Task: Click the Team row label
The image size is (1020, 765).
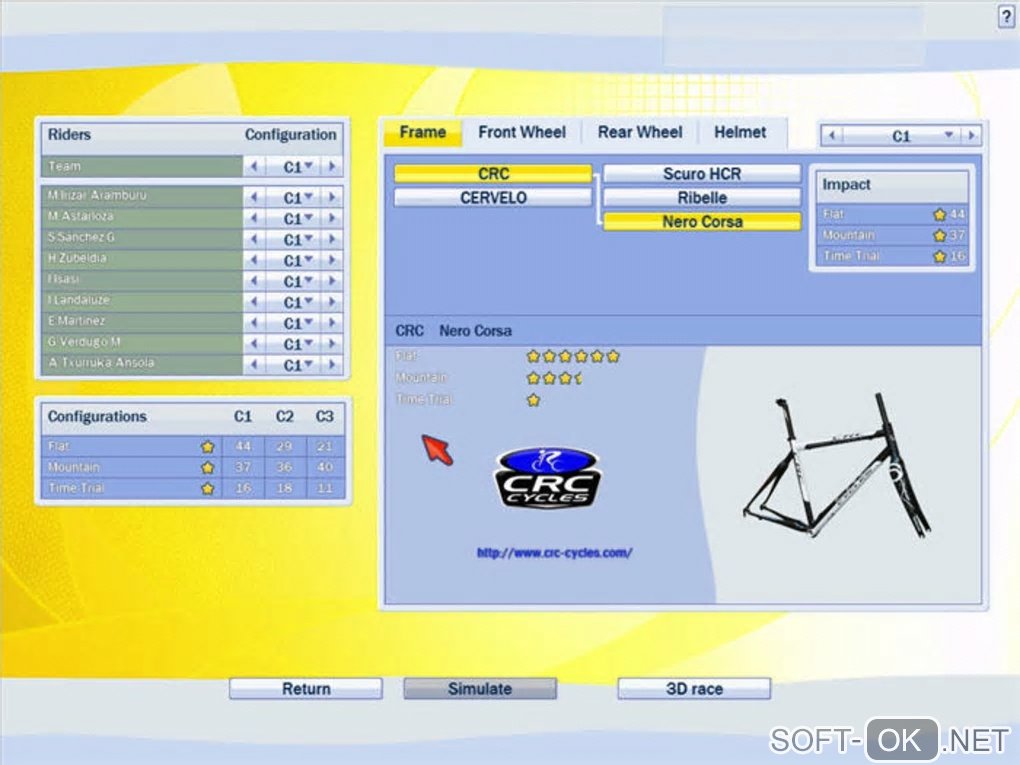Action: (x=64, y=166)
